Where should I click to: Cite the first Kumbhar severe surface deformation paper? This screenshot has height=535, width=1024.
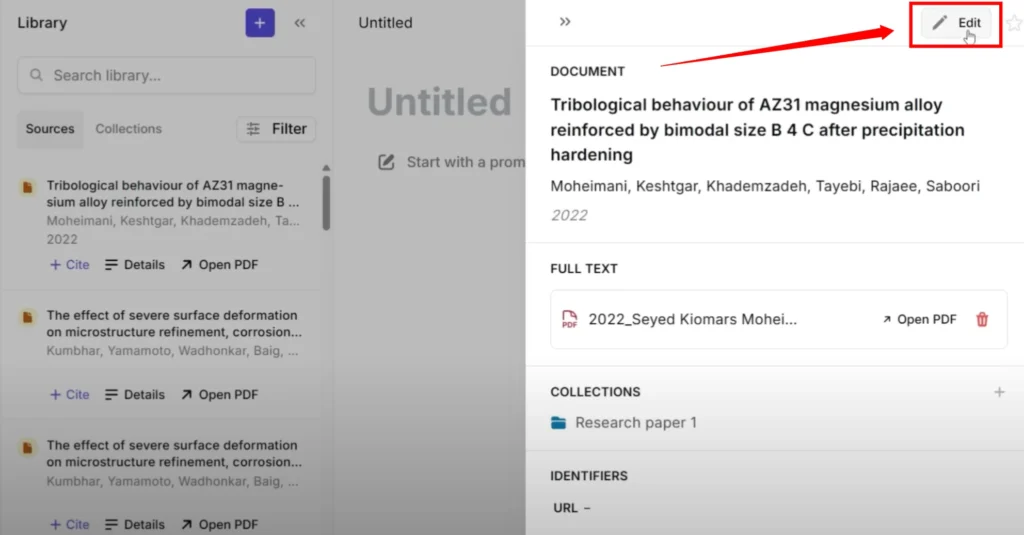tap(69, 395)
